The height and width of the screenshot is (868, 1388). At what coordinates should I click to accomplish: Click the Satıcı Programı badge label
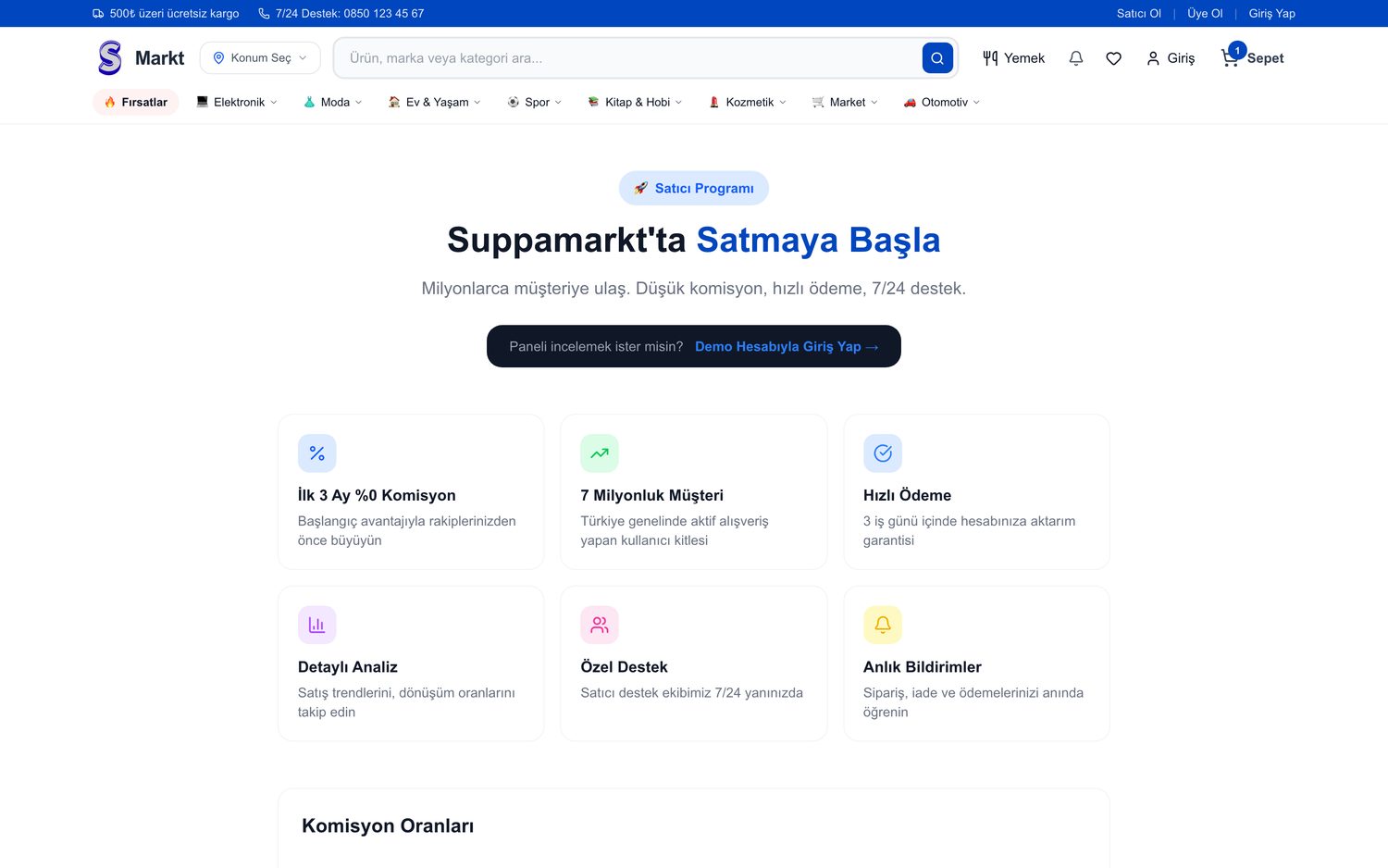click(x=704, y=188)
